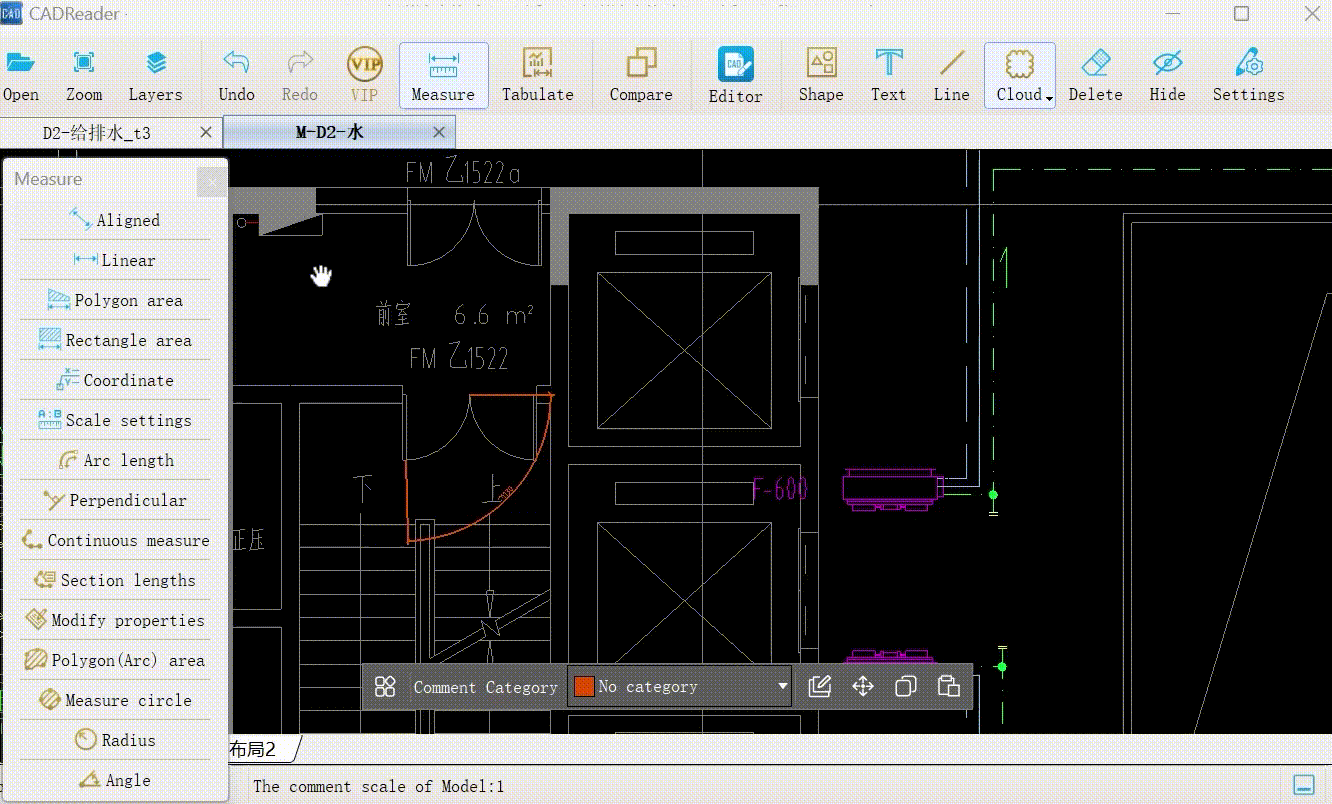
Task: Open the Tabulate tool
Action: point(537,77)
